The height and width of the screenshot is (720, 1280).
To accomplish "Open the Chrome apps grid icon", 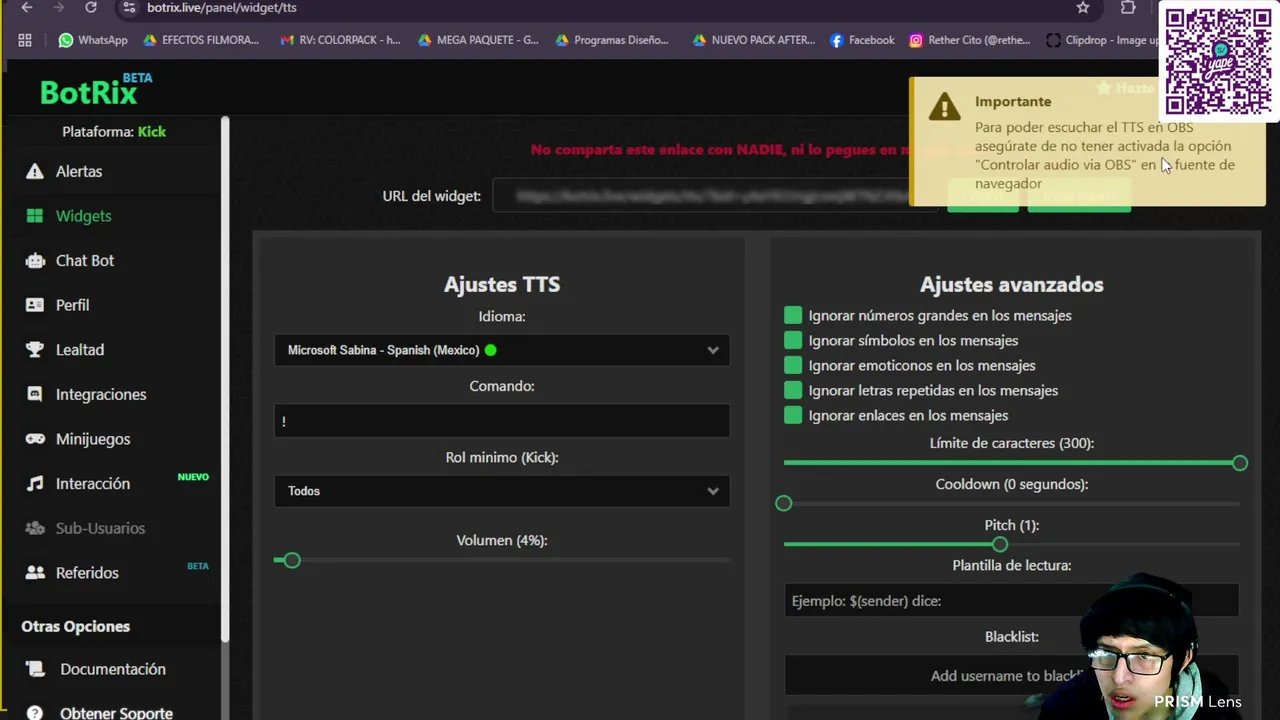I will point(25,40).
